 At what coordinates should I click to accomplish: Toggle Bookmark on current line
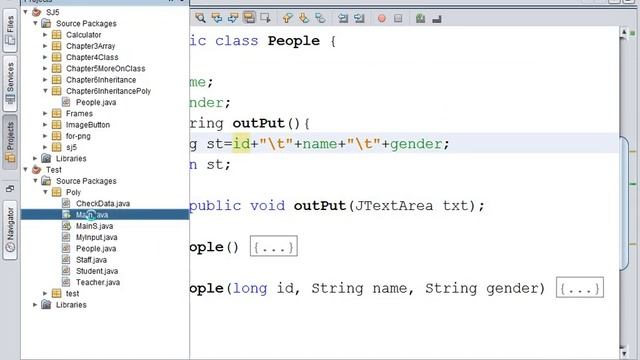pos(320,18)
